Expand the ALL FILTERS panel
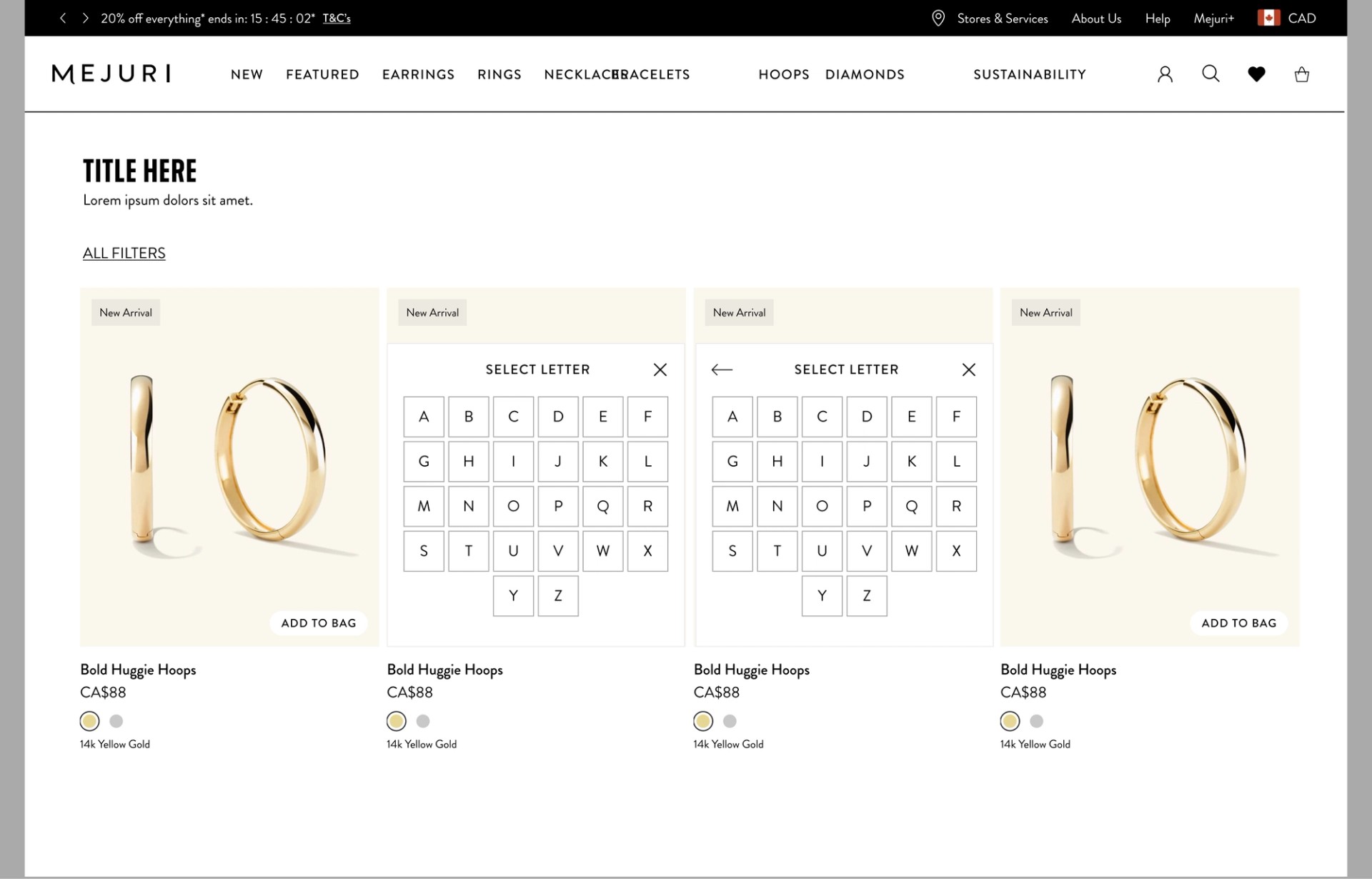 point(124,253)
